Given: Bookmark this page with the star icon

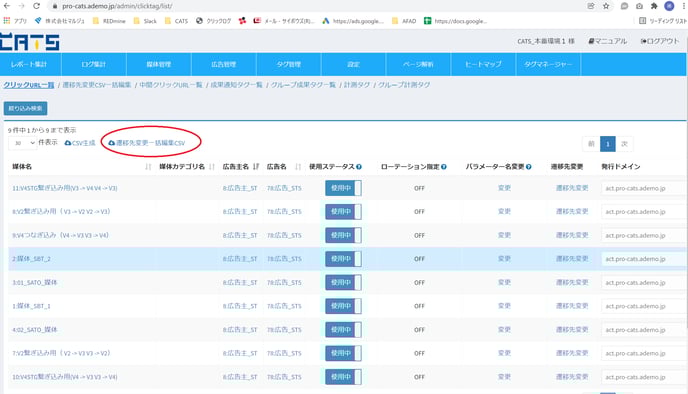Looking at the screenshot, I should [606, 6].
